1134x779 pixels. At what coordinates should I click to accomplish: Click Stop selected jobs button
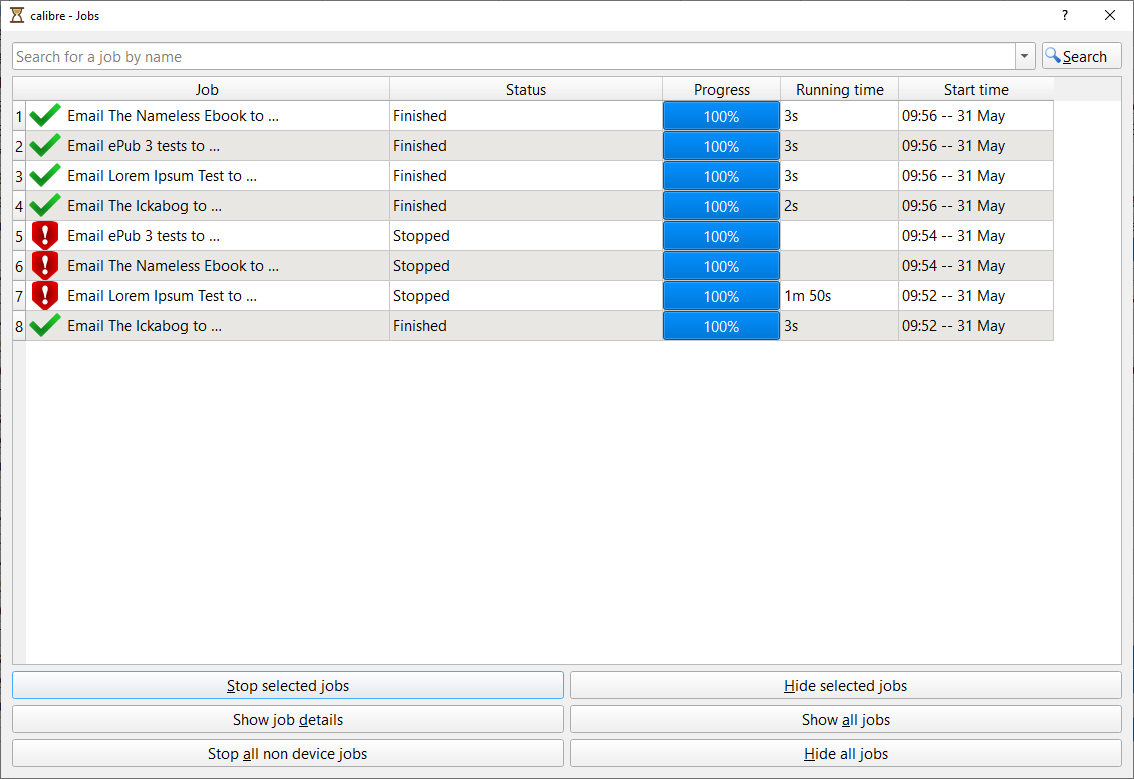click(288, 686)
